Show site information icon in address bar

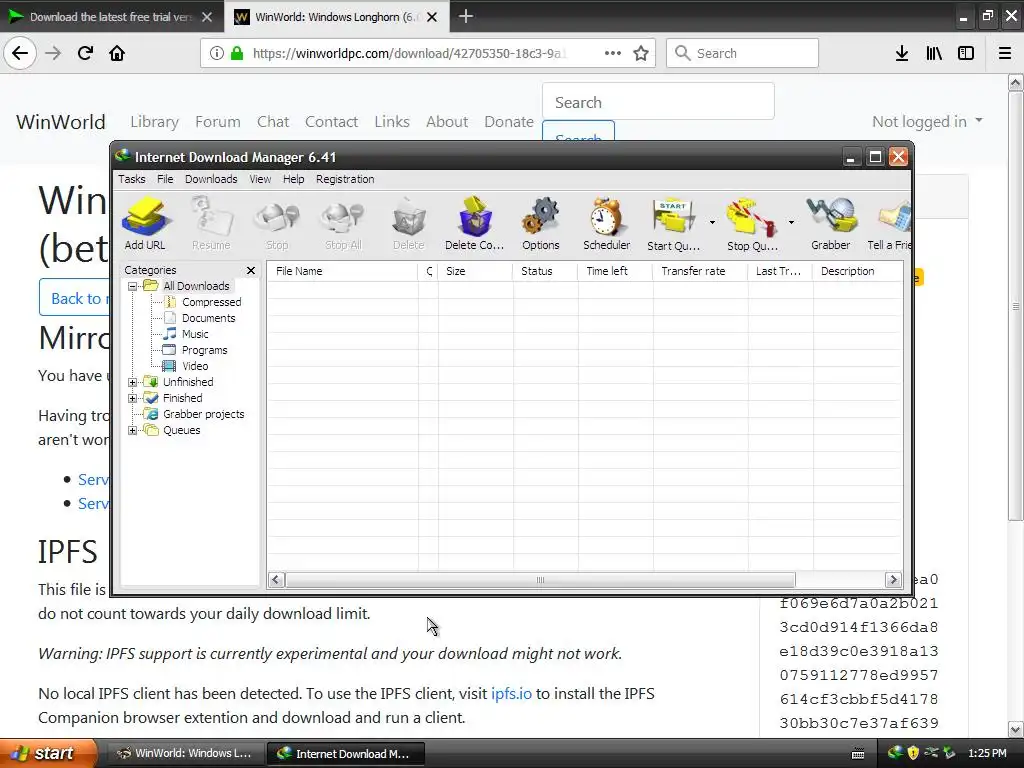pos(216,53)
